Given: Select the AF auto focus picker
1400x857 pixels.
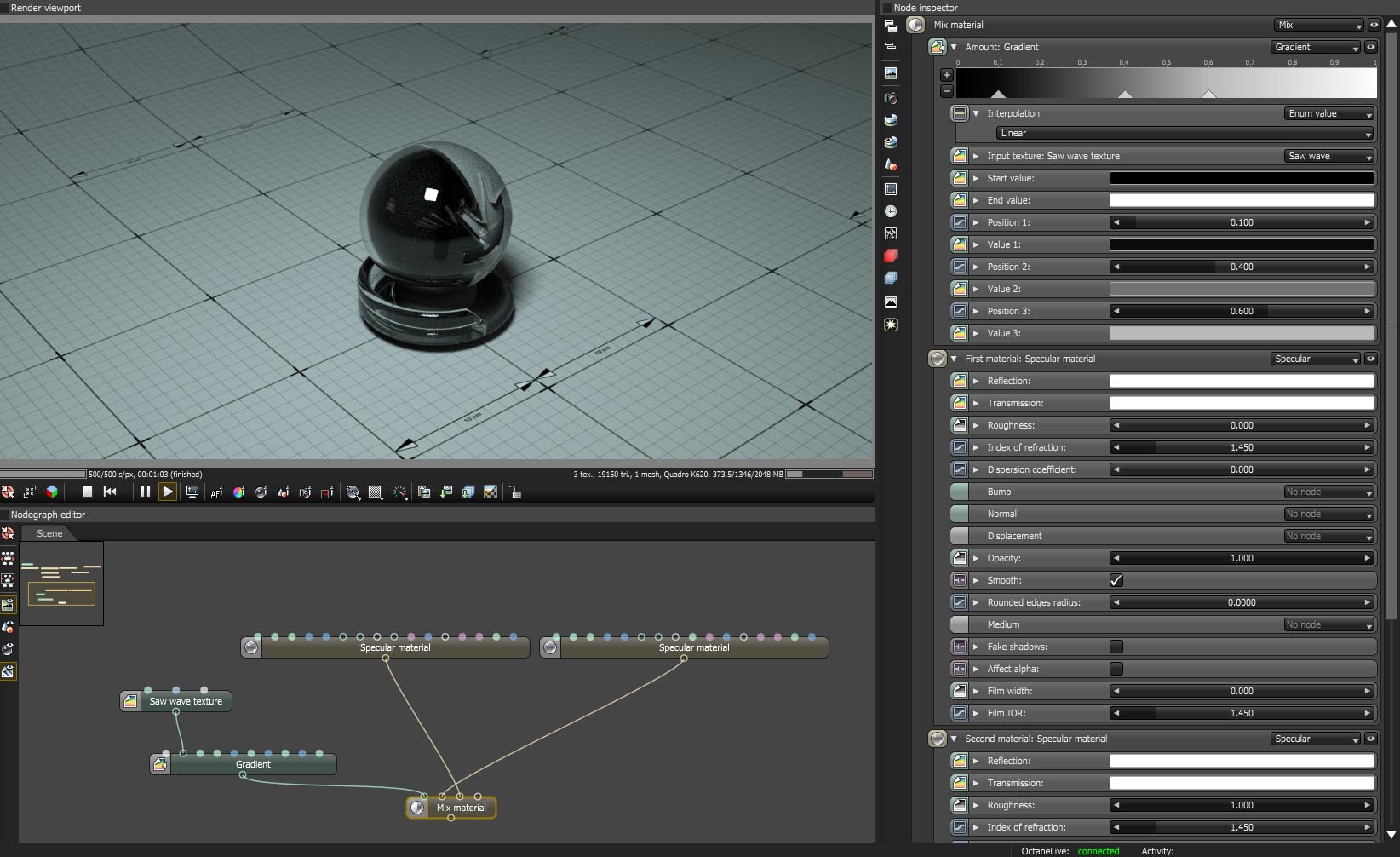Looking at the screenshot, I should [x=216, y=492].
